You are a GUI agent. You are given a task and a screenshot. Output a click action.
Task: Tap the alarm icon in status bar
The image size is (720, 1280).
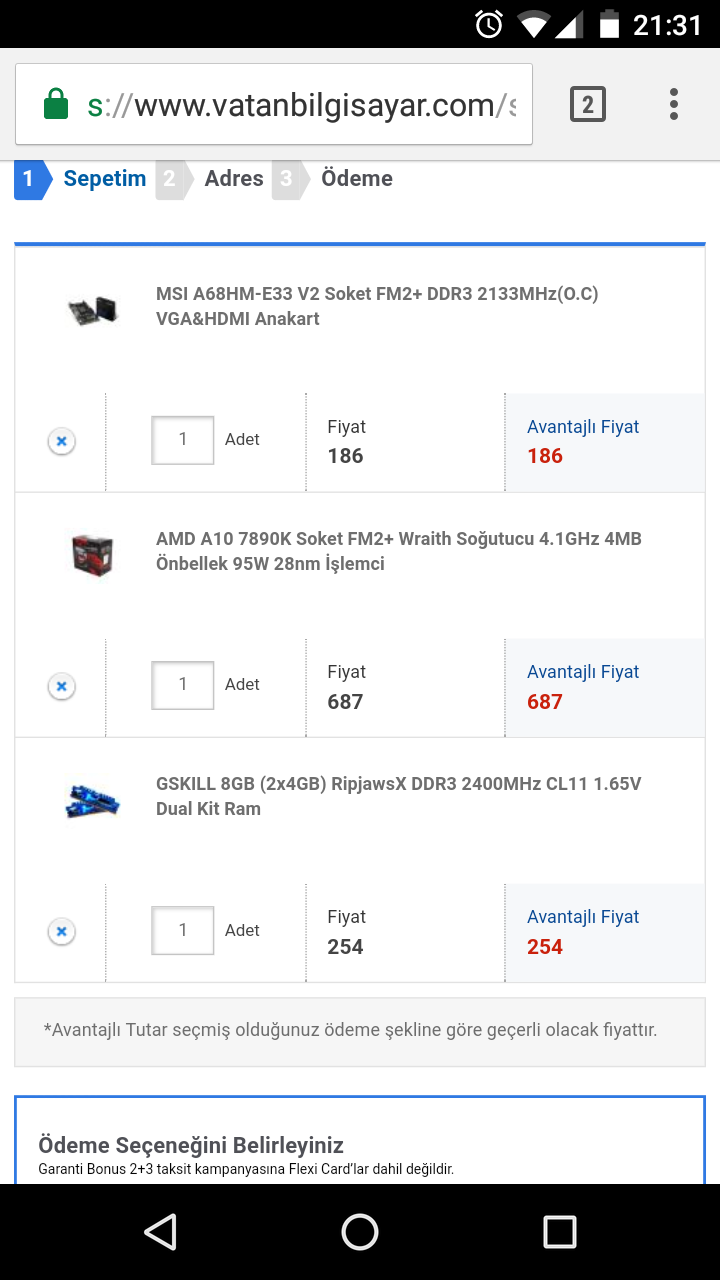489,24
